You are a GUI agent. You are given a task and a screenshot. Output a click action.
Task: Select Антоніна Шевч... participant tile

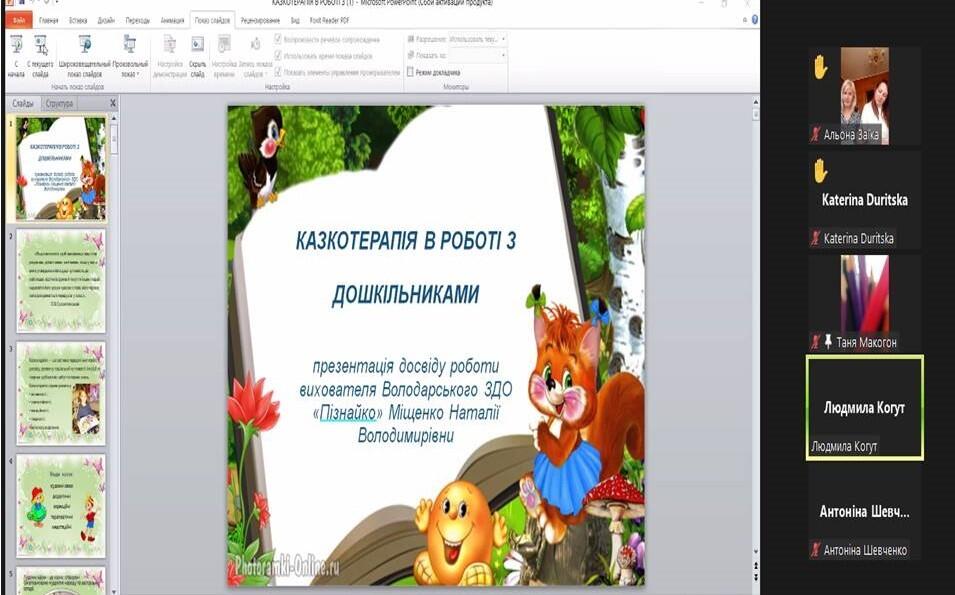click(865, 512)
